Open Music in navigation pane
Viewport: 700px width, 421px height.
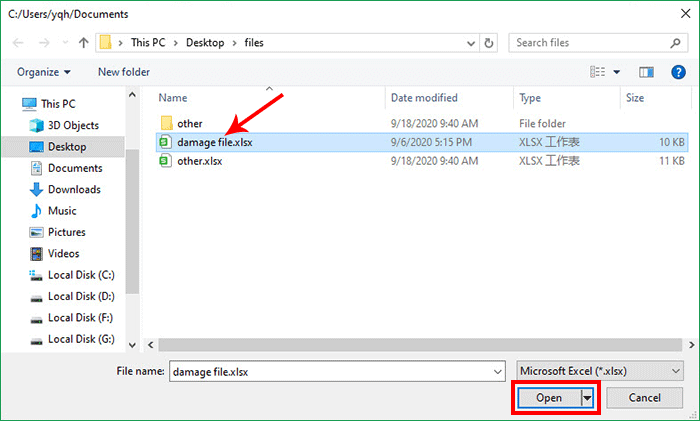(62, 211)
